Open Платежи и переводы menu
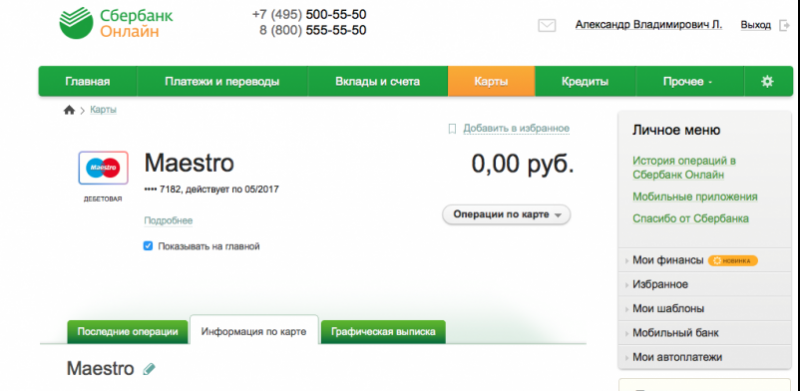This screenshot has height=391, width=800. tap(222, 81)
